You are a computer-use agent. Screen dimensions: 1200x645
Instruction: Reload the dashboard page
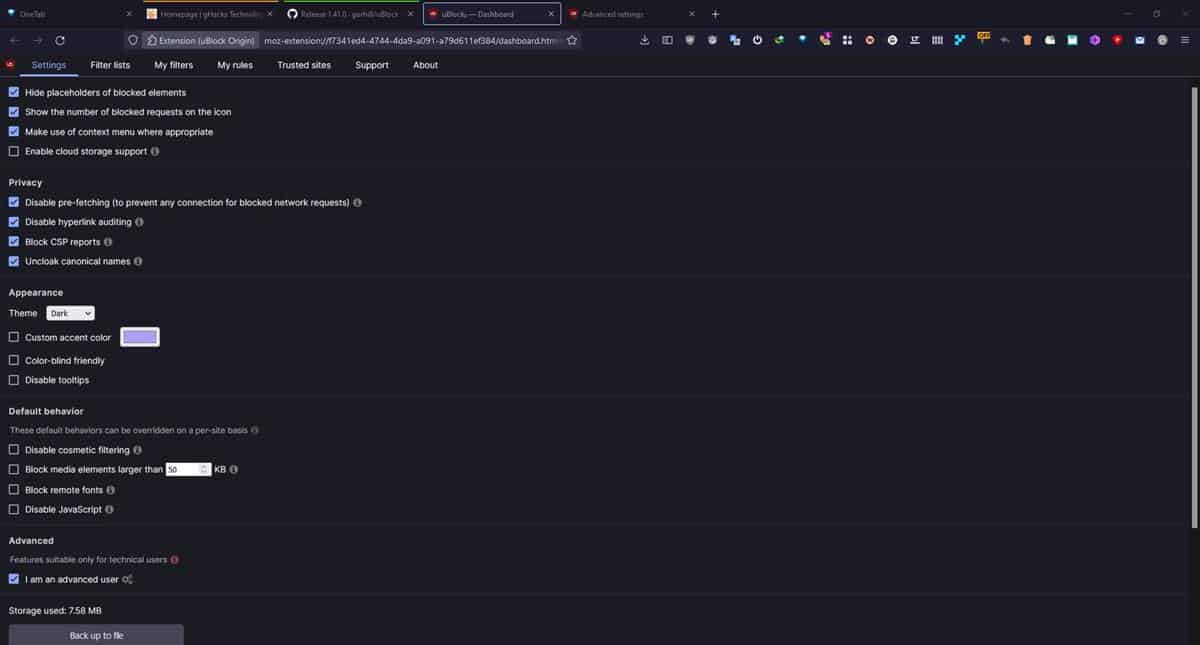coord(60,41)
